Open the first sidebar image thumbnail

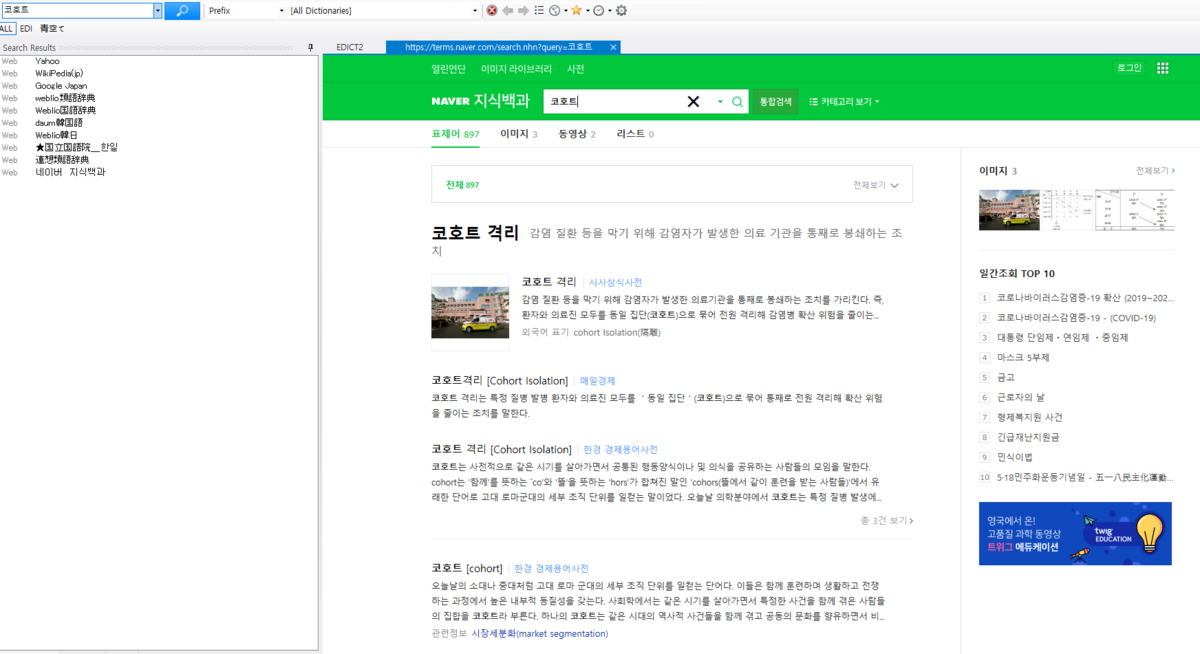(x=1009, y=210)
